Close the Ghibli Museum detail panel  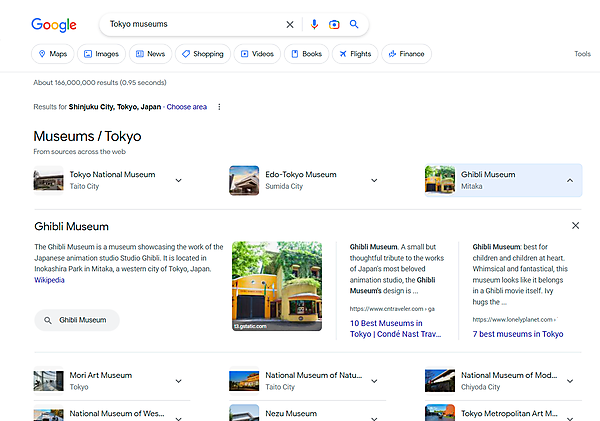click(x=575, y=227)
